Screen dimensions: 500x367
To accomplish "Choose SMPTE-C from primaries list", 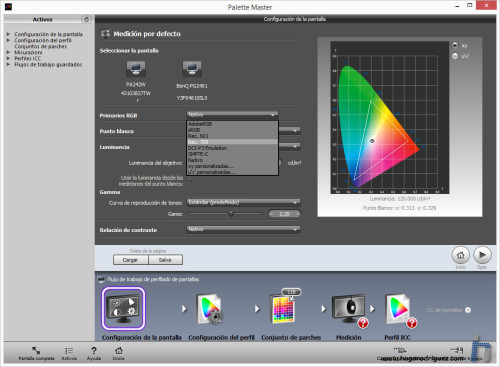I will tap(232, 154).
